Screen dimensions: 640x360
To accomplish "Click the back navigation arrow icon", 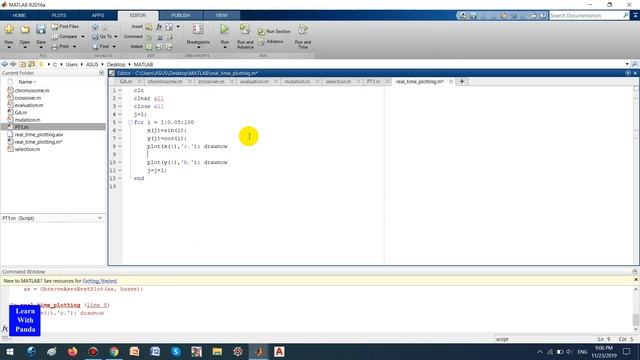I will pos(4,64).
